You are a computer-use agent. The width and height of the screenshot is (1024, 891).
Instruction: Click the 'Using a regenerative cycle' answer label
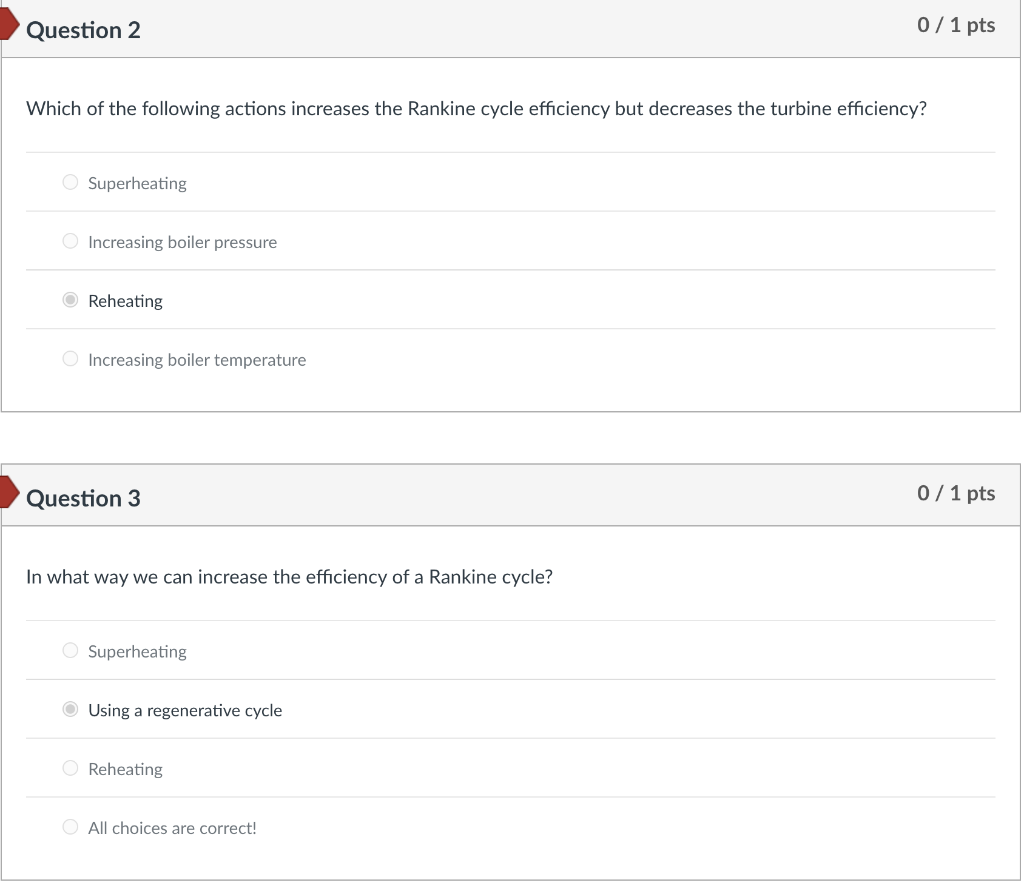(185, 711)
